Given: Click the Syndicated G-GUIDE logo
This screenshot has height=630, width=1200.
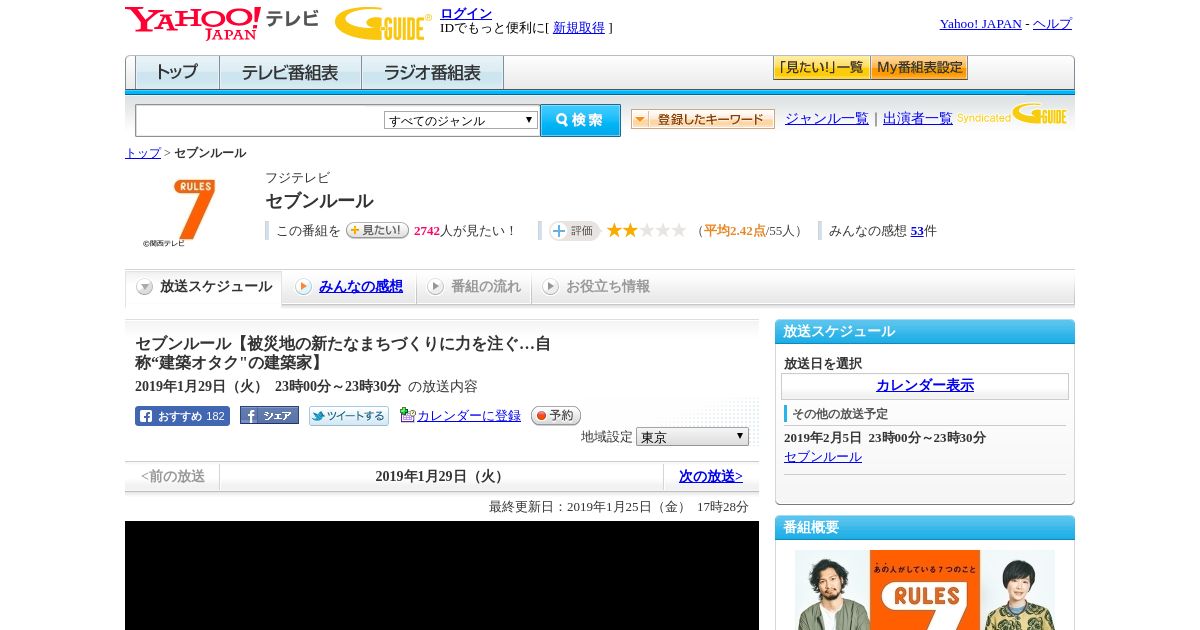Looking at the screenshot, I should tap(1012, 115).
